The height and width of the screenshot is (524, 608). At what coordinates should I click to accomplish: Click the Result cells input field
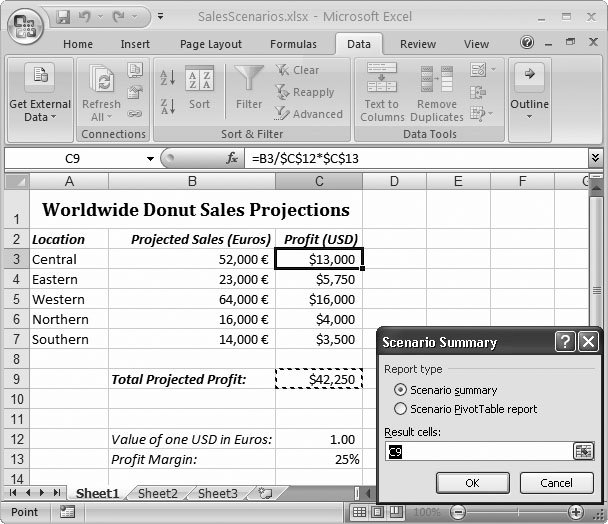[478, 451]
